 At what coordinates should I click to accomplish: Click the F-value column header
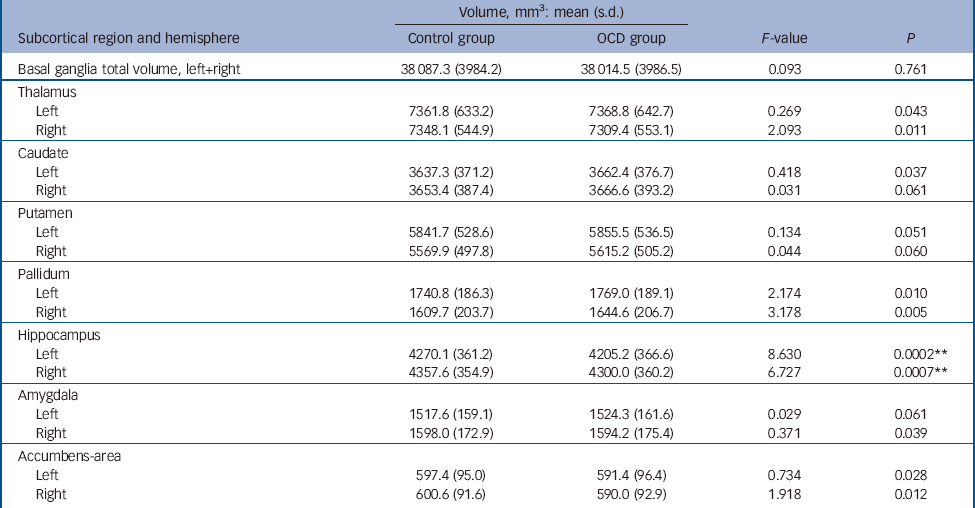click(782, 39)
